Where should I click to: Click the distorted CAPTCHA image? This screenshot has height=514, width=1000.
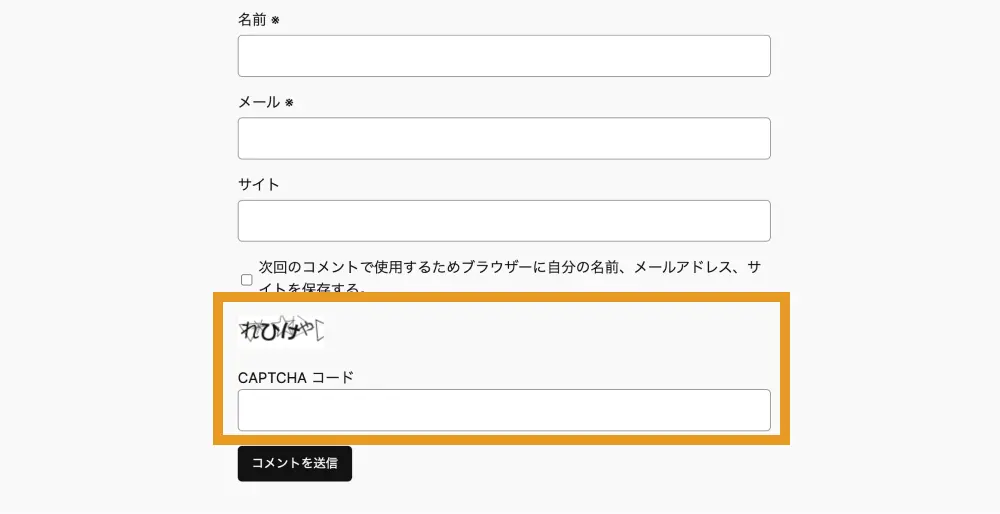tap(283, 331)
